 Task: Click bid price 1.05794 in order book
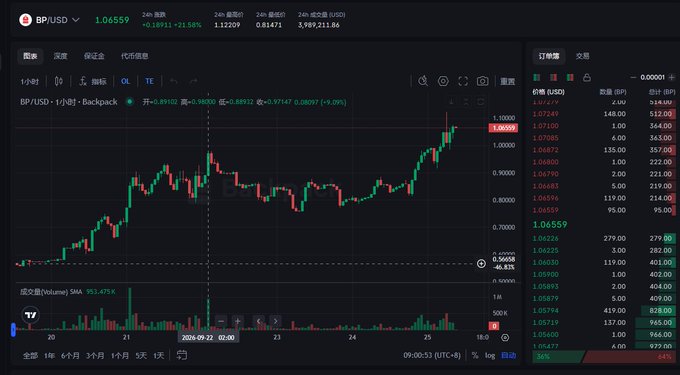pyautogui.click(x=546, y=310)
